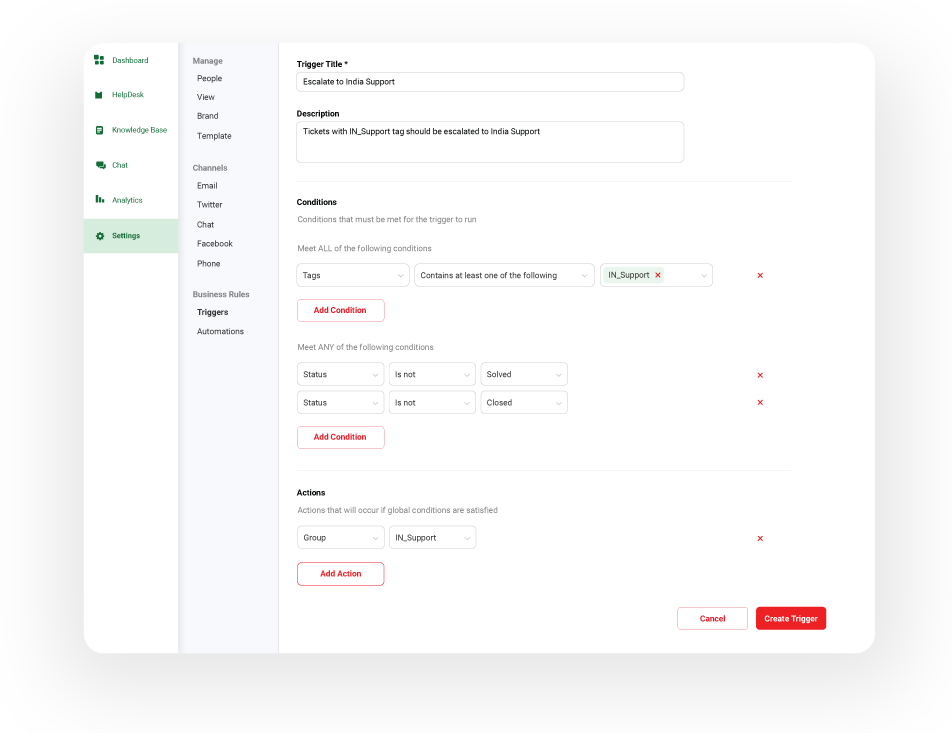
Task: Remove the IN_Support tag chip
Action: [658, 275]
